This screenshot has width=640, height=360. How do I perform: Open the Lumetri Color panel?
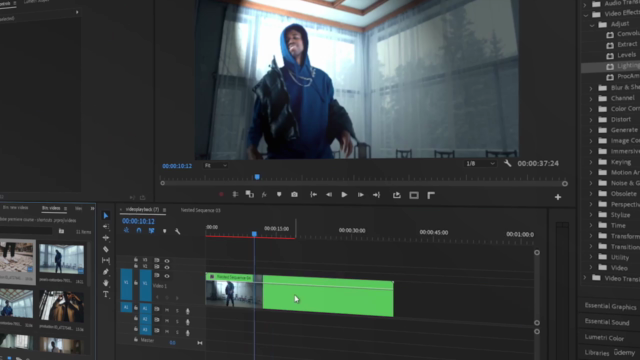[x=604, y=338]
